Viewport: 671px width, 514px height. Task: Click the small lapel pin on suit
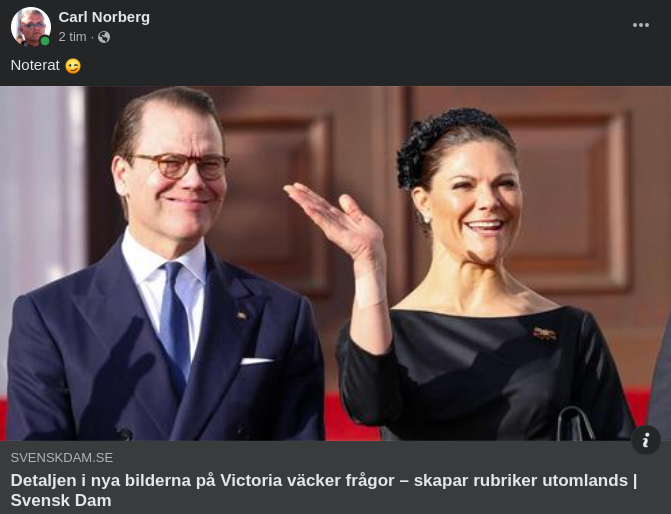[242, 316]
